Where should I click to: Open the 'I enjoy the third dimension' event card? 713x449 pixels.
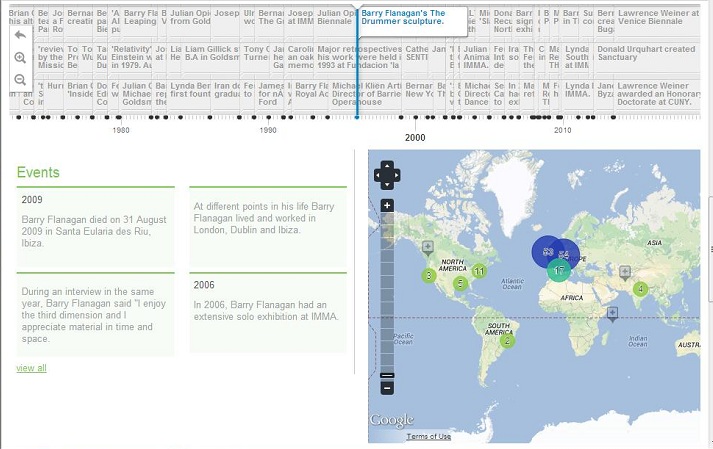(x=95, y=314)
